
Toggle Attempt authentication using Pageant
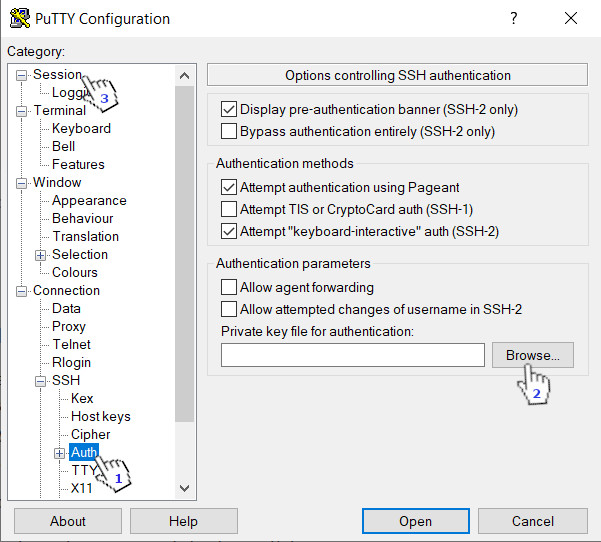(229, 187)
